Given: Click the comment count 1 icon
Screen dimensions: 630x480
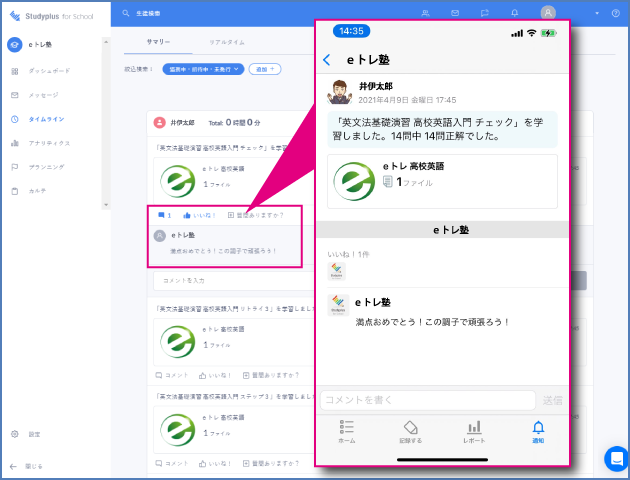Looking at the screenshot, I should (x=165, y=215).
